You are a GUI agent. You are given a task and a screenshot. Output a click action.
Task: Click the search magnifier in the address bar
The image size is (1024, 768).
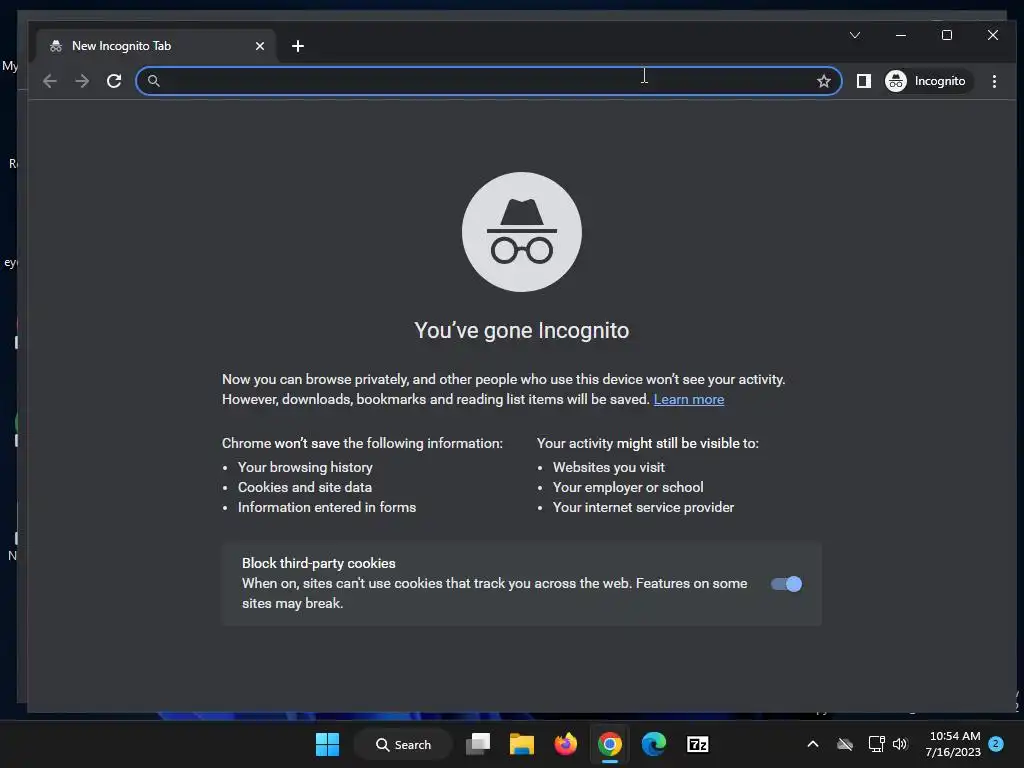coord(153,81)
